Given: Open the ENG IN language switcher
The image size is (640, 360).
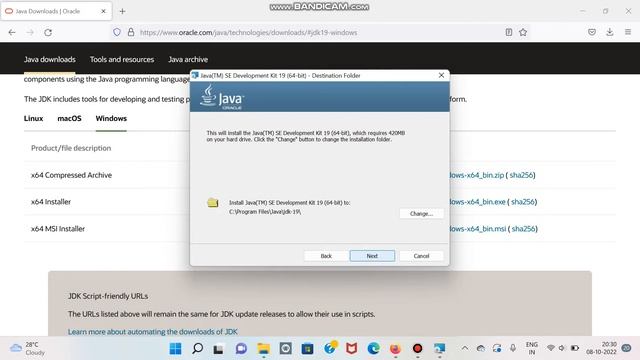Looking at the screenshot, I should point(531,348).
